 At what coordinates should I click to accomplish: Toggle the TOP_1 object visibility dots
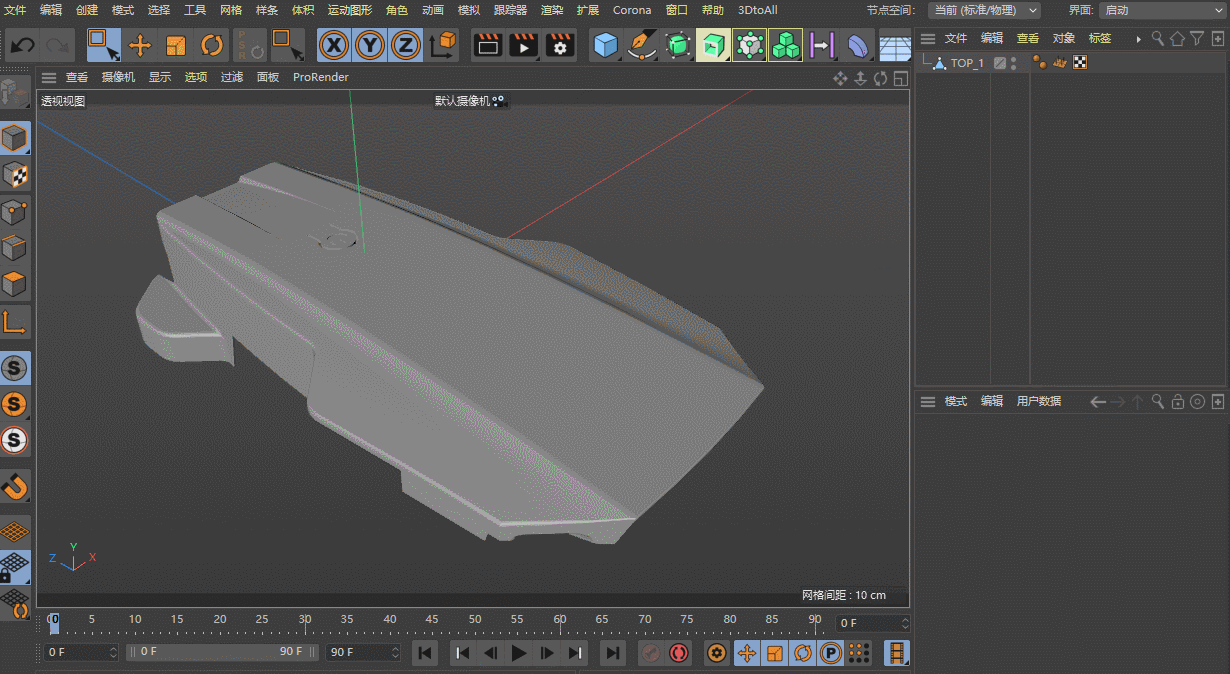1014,63
